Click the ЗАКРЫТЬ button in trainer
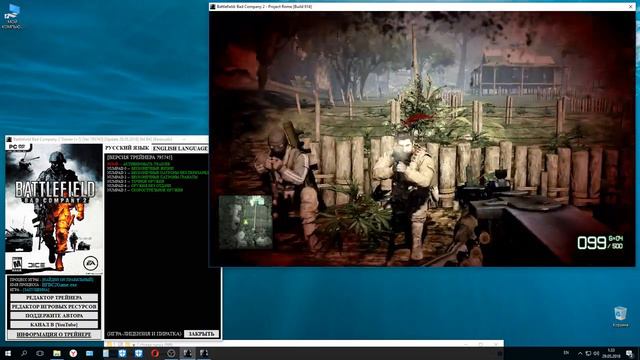Screen dimensions: 640x360 tap(201, 334)
